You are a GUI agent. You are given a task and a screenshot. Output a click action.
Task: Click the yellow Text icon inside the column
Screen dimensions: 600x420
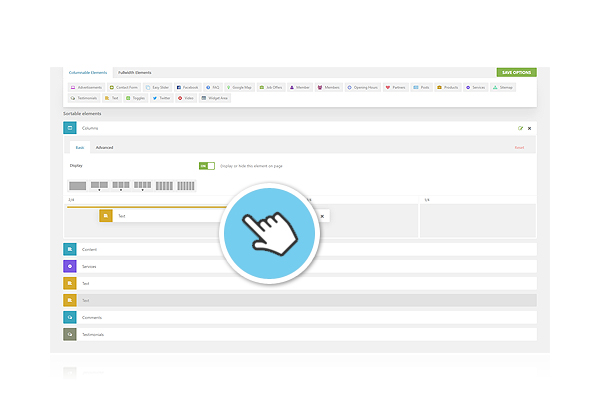[106, 216]
